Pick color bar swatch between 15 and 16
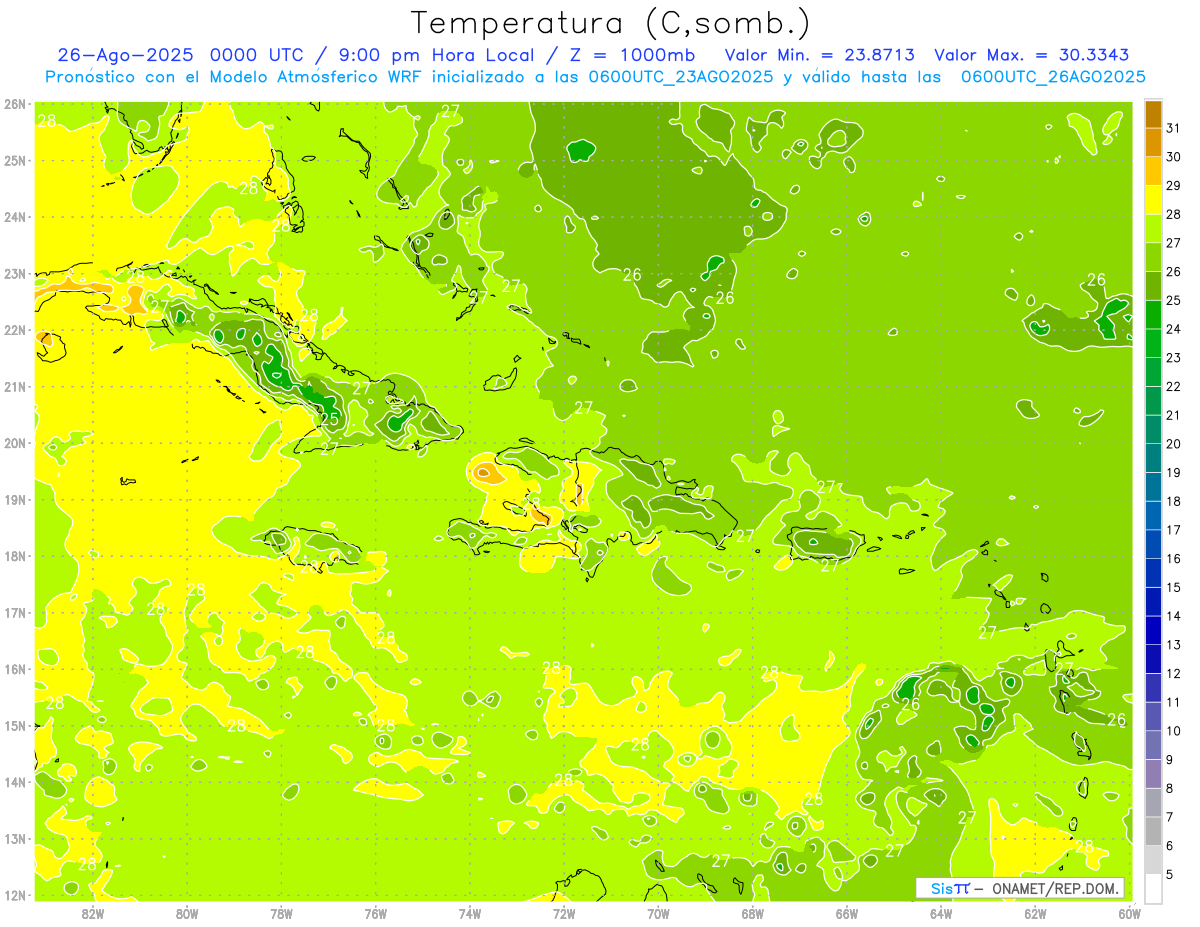The height and width of the screenshot is (927, 1200). (x=1153, y=573)
